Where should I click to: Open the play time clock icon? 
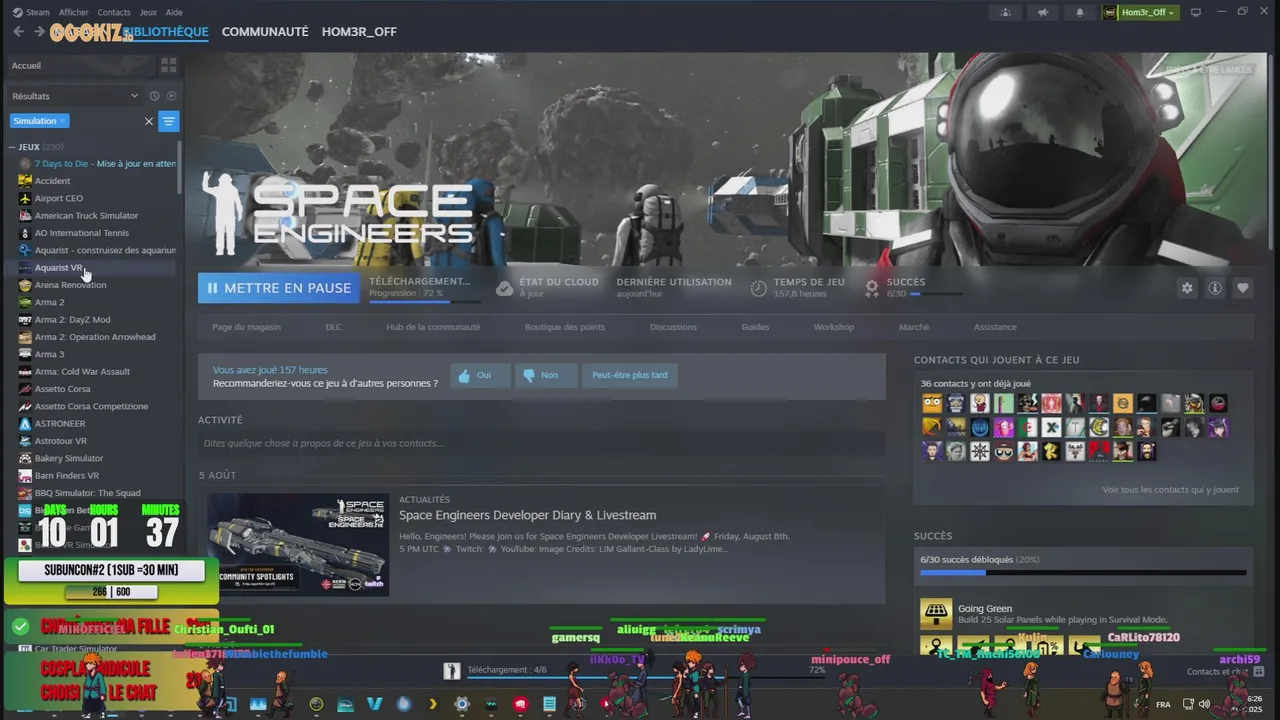coord(759,288)
